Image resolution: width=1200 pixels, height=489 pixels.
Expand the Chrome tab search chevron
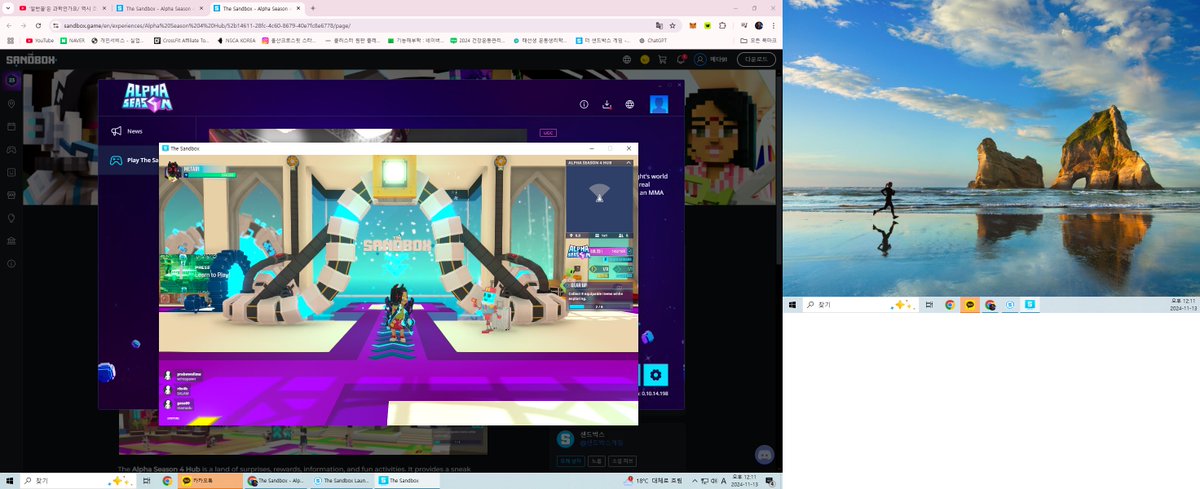(x=6, y=8)
